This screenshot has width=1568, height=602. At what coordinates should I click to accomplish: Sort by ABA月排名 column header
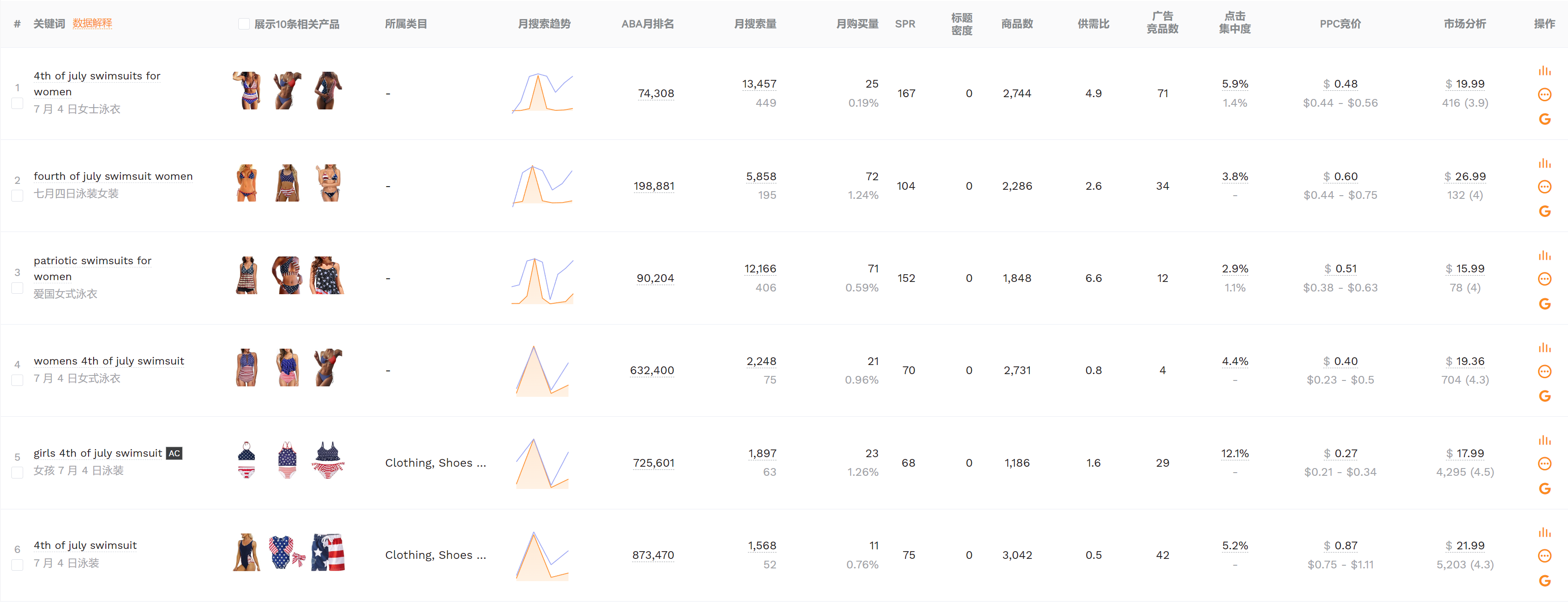pos(647,25)
